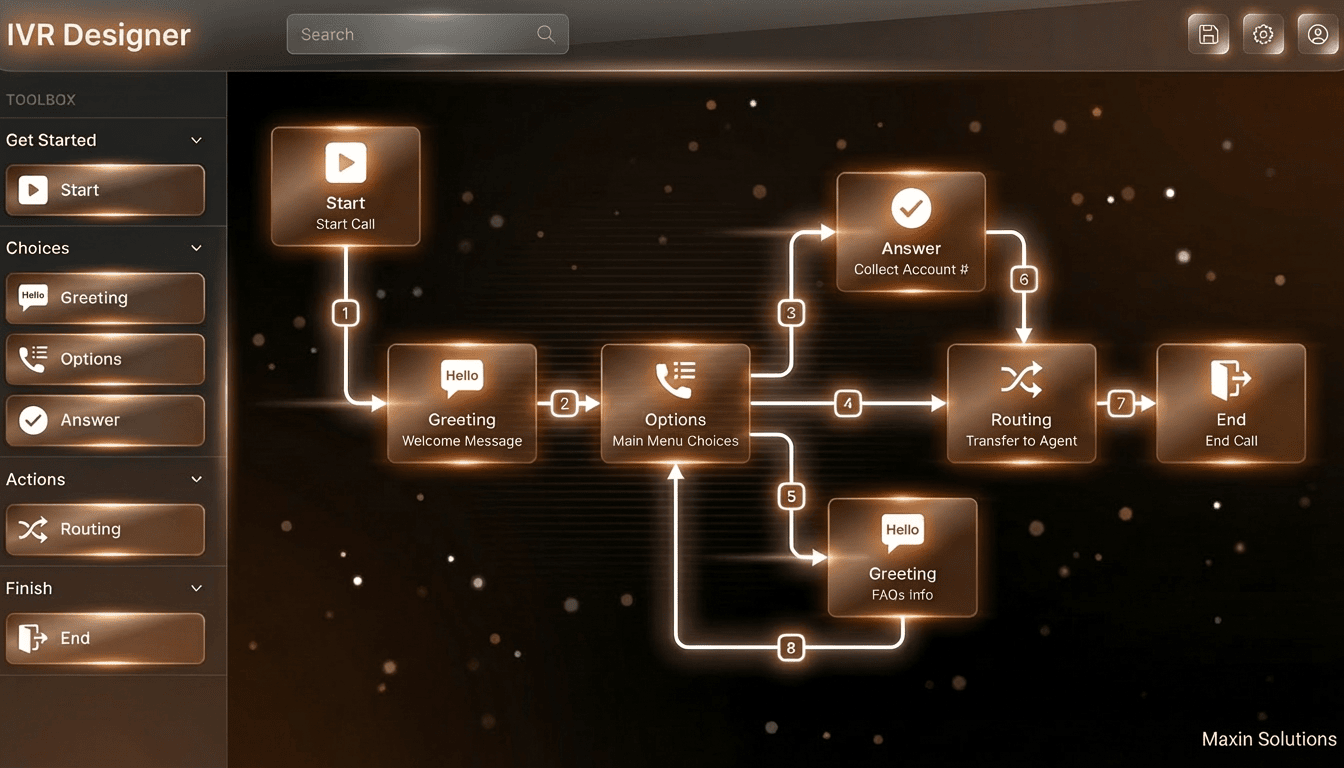Viewport: 1344px width, 768px height.
Task: Open the settings gear icon
Action: [x=1263, y=33]
